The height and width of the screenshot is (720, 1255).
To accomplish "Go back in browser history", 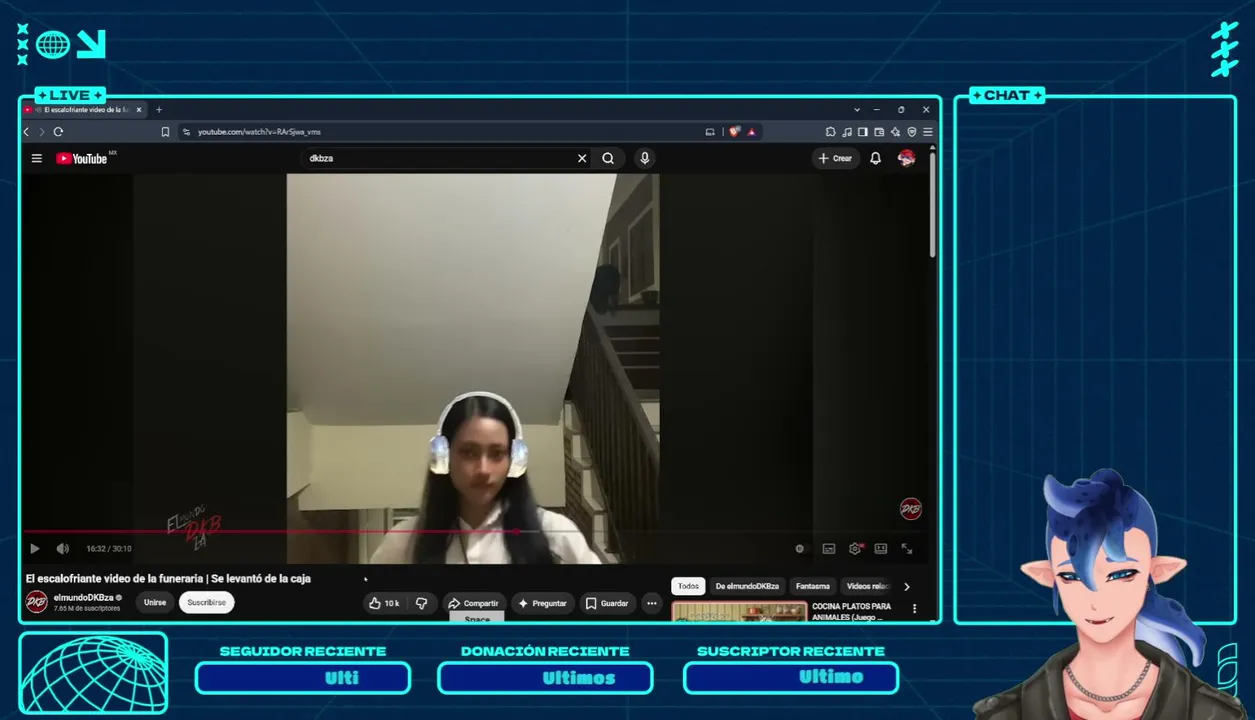I will pos(26,131).
